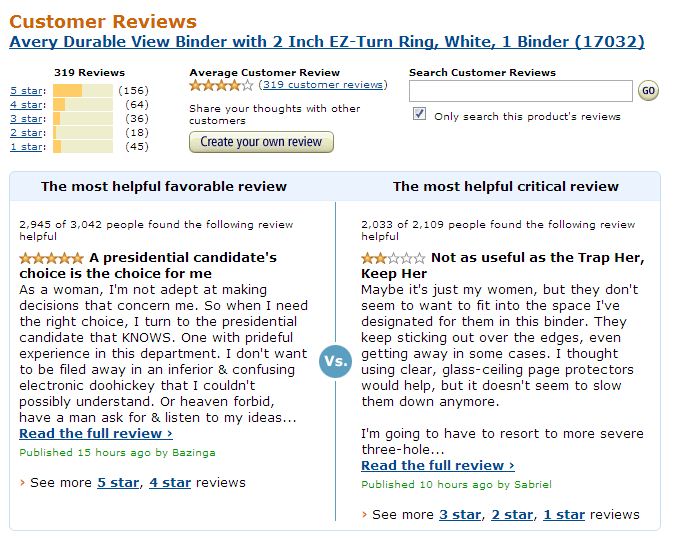Image resolution: width=678 pixels, height=541 pixels.
Task: See more 4 star reviews under favorable review
Action: [170, 483]
